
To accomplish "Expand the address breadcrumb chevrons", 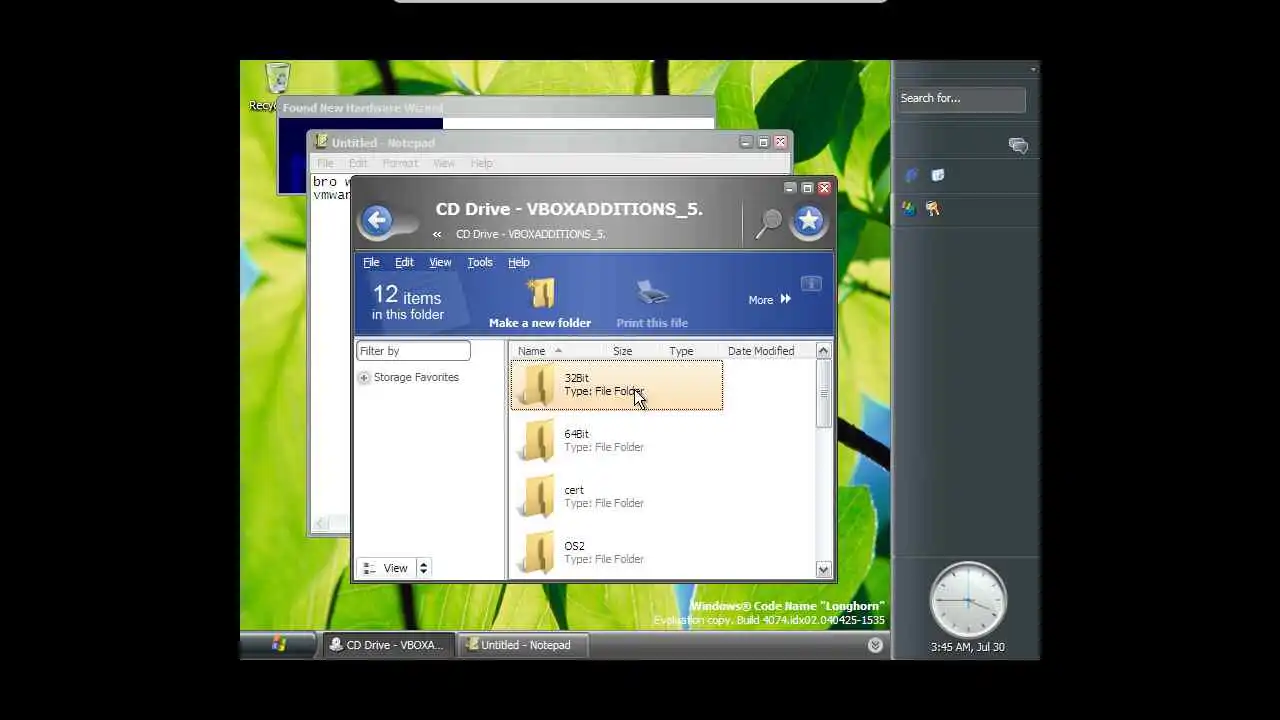I will click(x=437, y=234).
